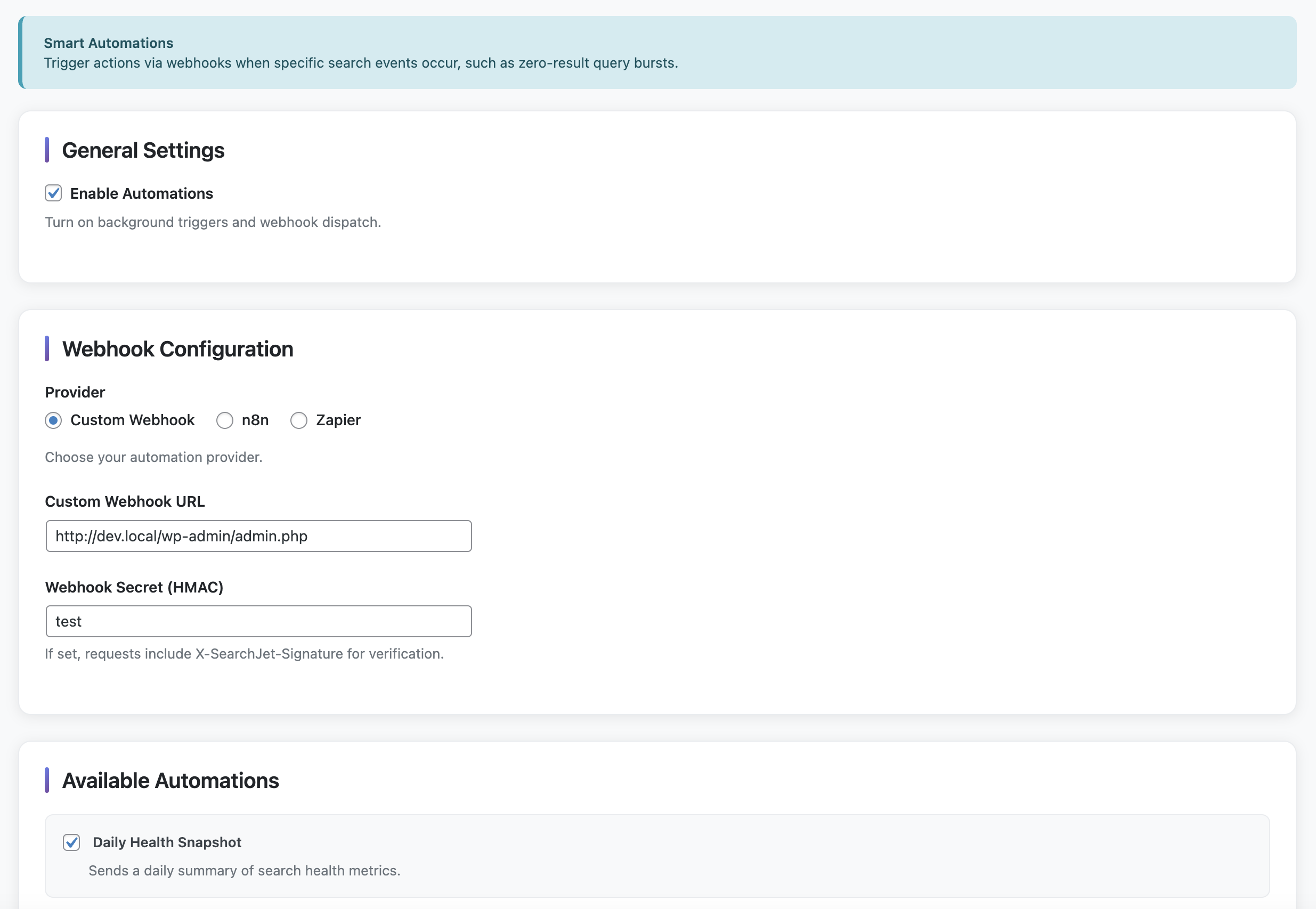Click the Smart Automations banner title
The width and height of the screenshot is (1316, 909).
tap(109, 43)
